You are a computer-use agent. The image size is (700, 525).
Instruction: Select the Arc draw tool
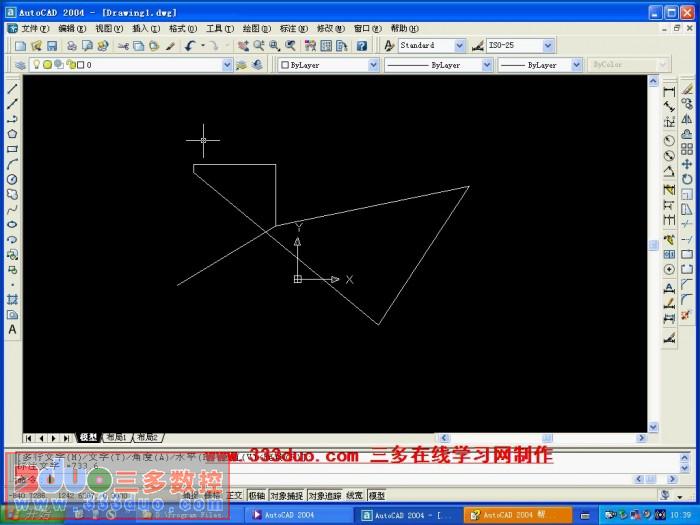(12, 164)
